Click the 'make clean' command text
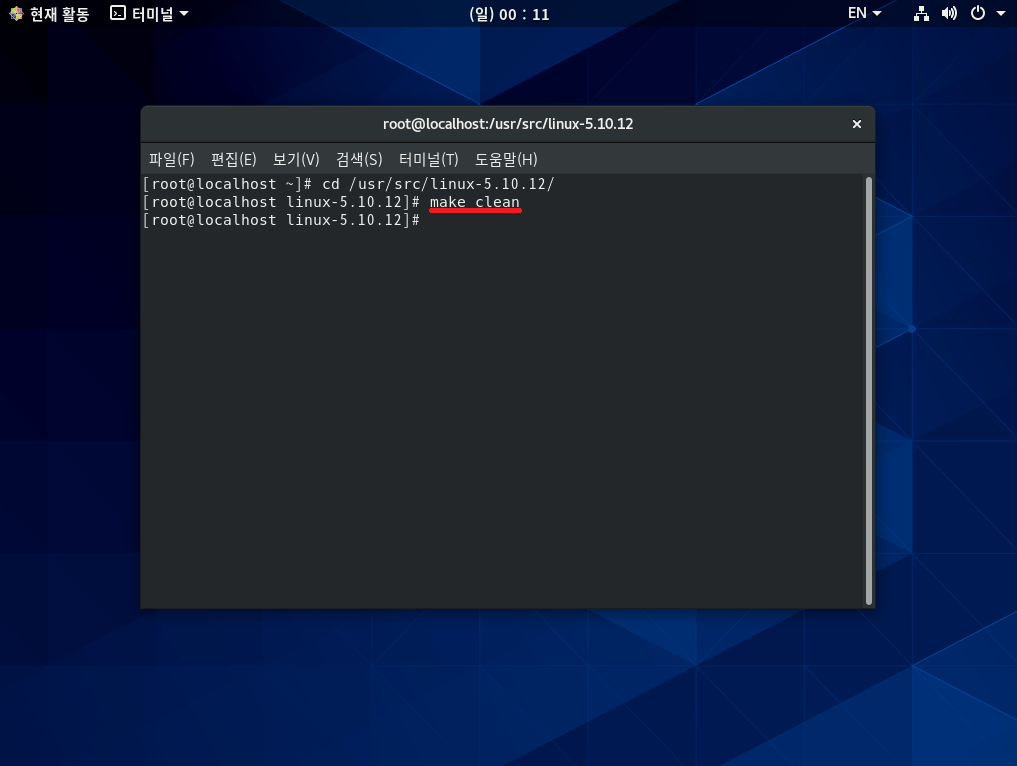The height and width of the screenshot is (766, 1017). pyautogui.click(x=475, y=202)
